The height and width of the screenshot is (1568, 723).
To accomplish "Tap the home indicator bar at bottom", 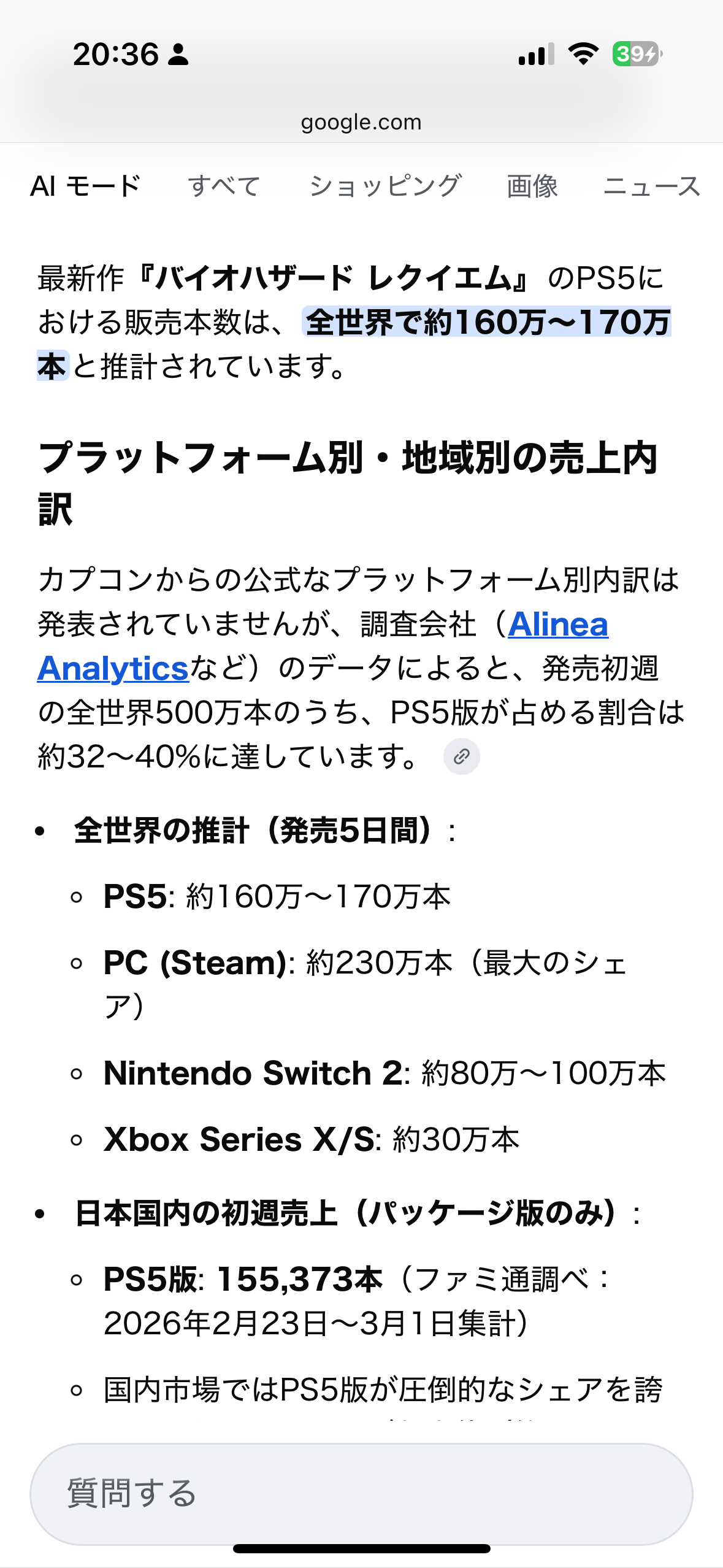I will pyautogui.click(x=361, y=1548).
